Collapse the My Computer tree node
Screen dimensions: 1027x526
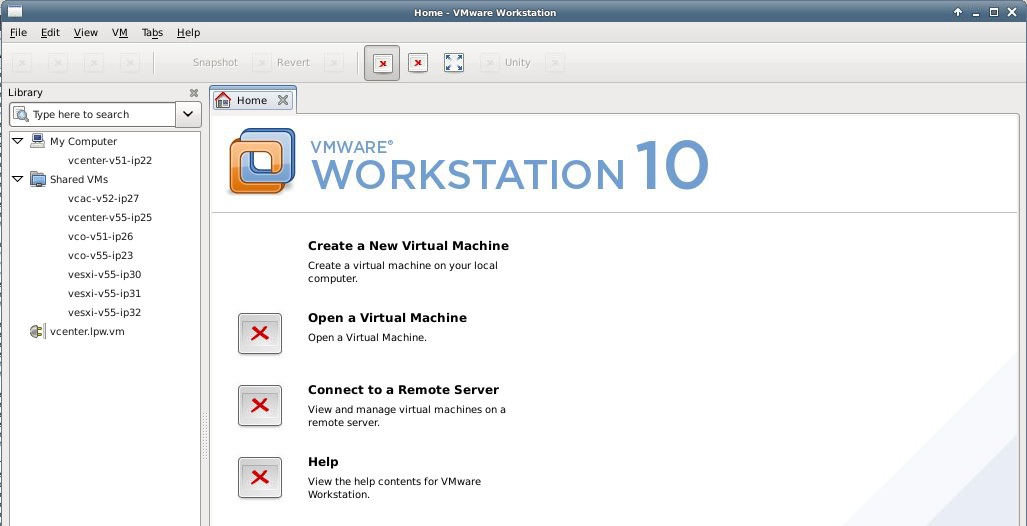click(x=18, y=141)
